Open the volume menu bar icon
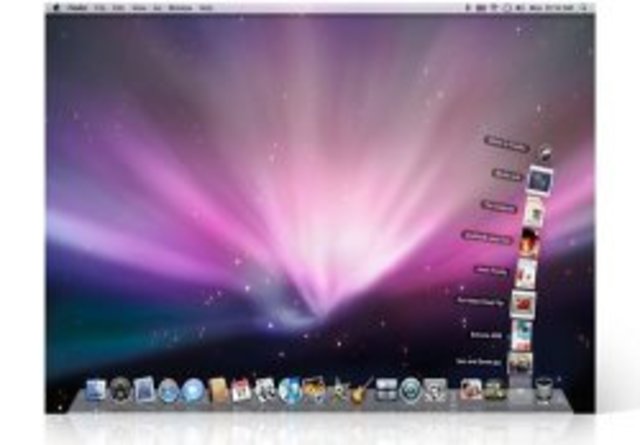The width and height of the screenshot is (640, 445). click(x=520, y=8)
